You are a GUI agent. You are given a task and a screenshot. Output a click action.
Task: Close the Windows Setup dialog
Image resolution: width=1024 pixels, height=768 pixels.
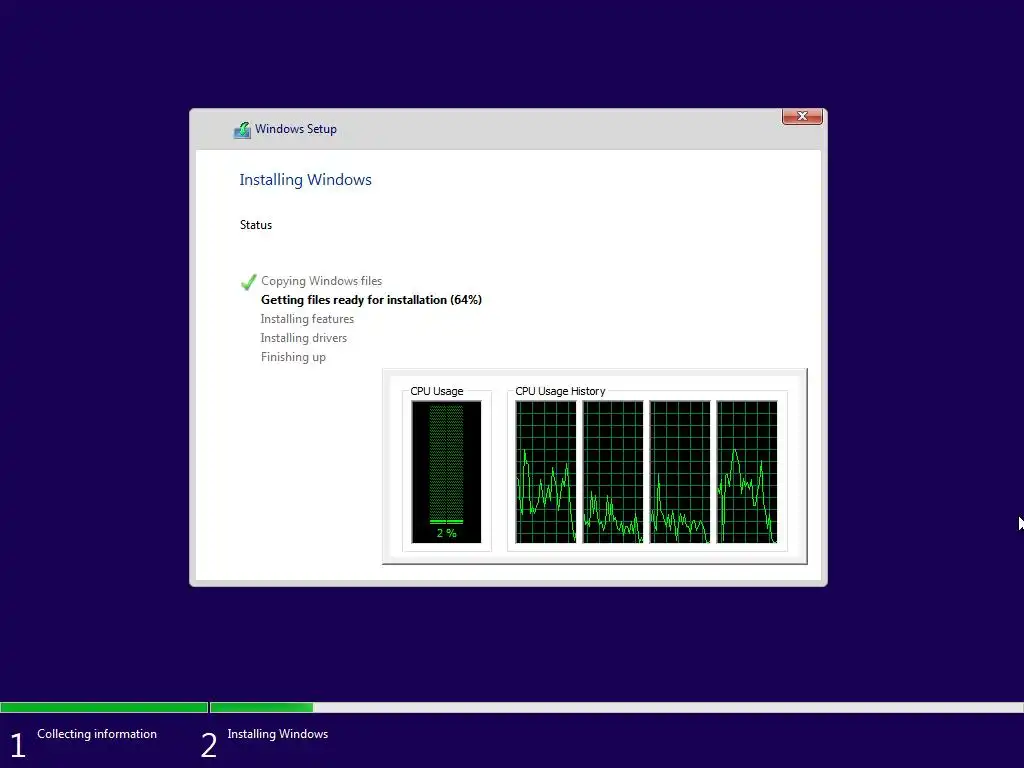(x=802, y=116)
